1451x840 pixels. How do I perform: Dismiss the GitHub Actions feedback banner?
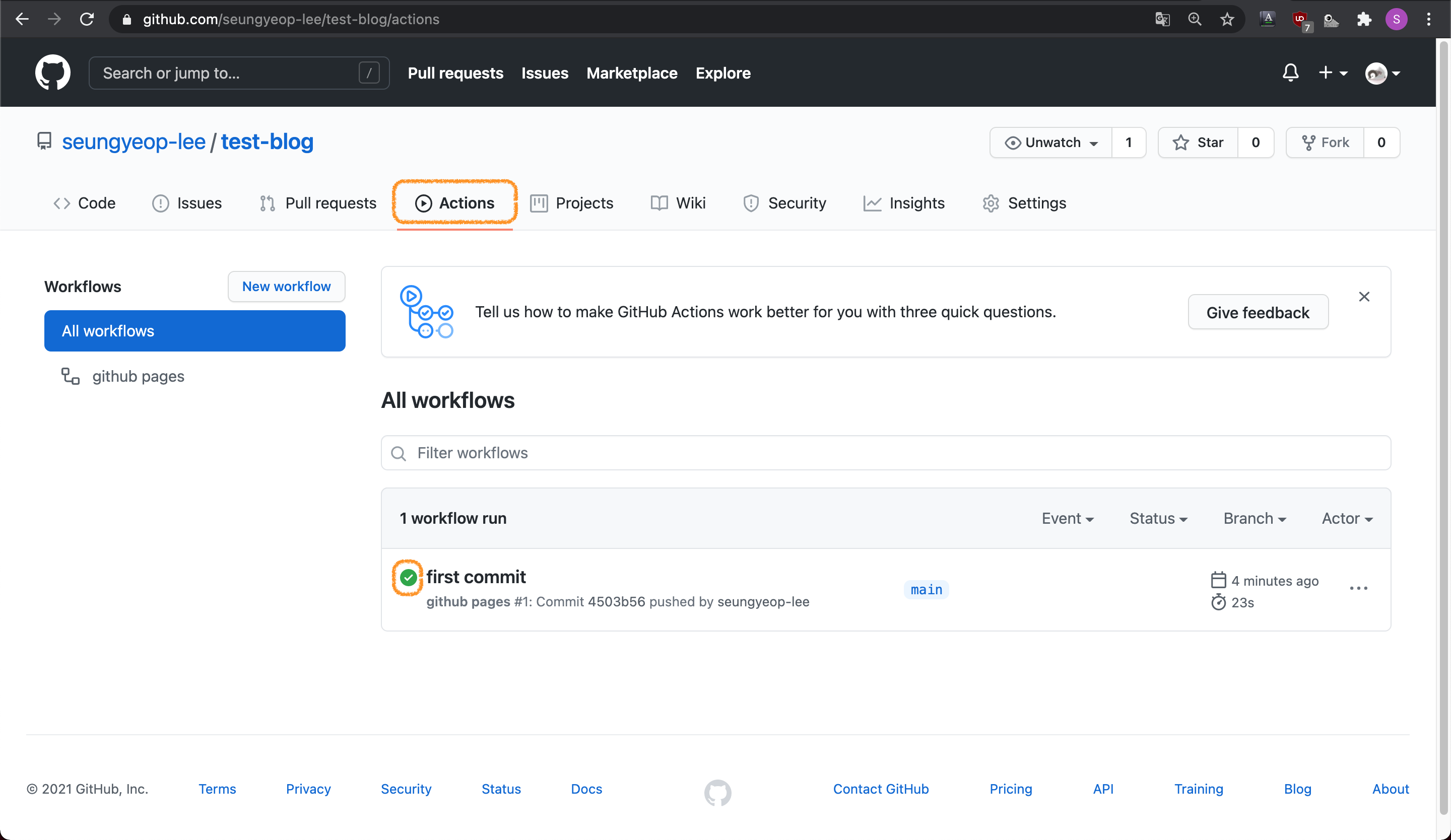pyautogui.click(x=1364, y=296)
